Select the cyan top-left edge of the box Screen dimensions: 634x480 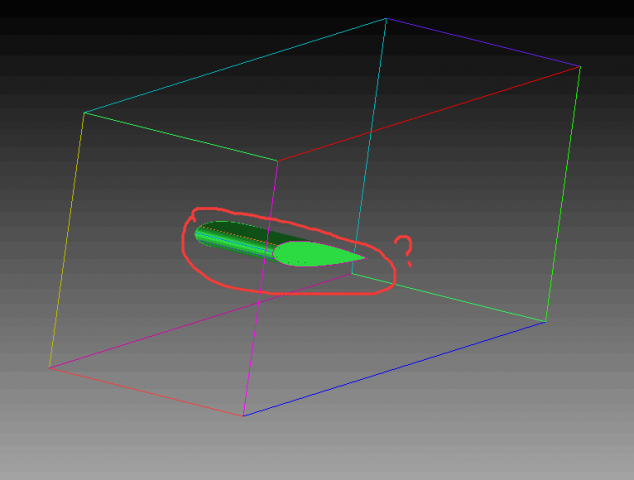click(x=235, y=65)
